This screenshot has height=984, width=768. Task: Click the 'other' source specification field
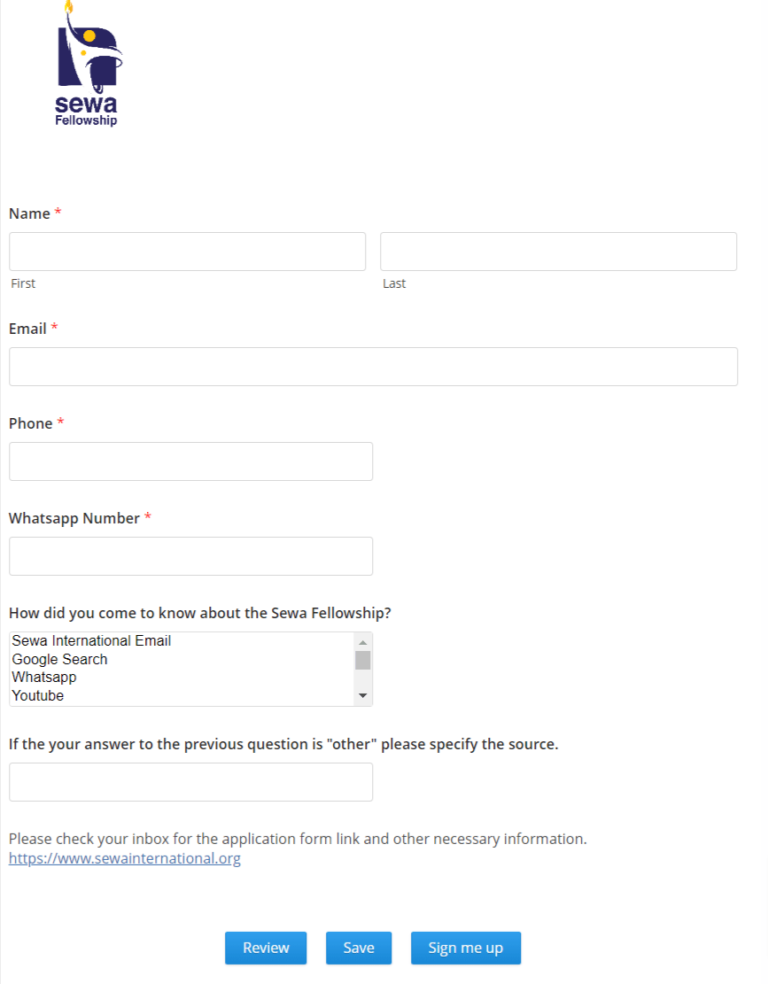click(x=191, y=782)
